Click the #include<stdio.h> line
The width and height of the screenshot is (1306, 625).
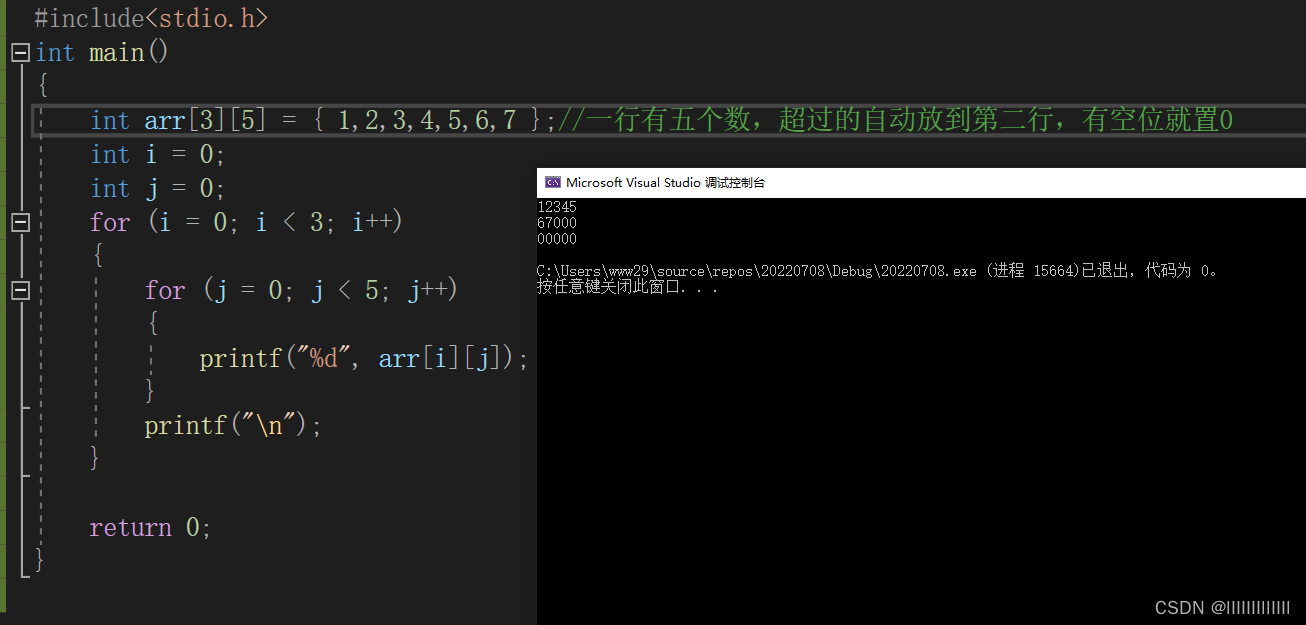[151, 18]
